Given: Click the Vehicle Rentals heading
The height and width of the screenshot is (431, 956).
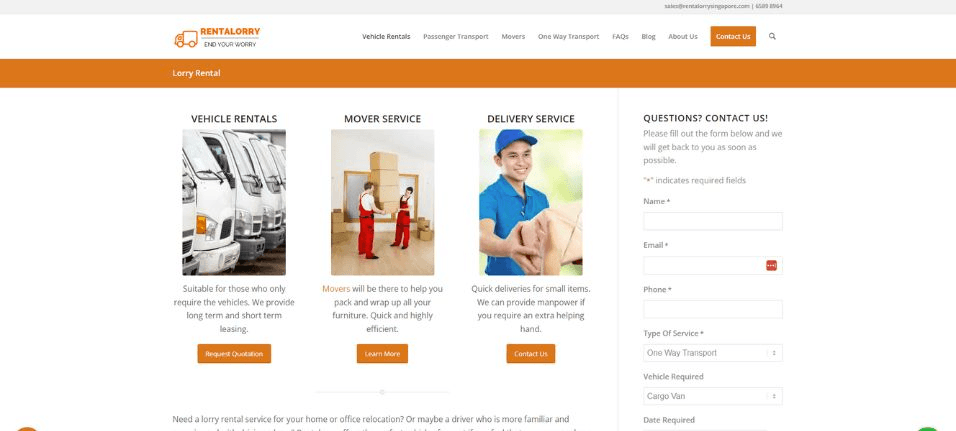Looking at the screenshot, I should (234, 119).
